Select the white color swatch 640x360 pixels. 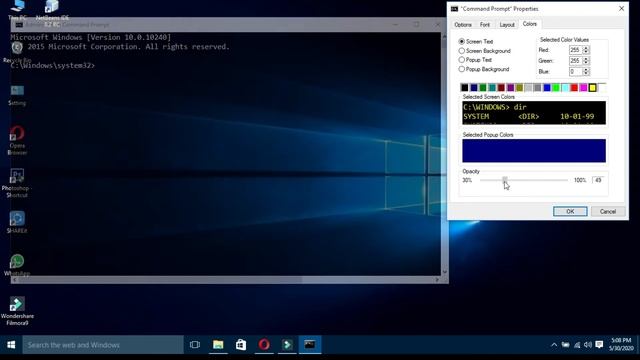click(x=602, y=87)
